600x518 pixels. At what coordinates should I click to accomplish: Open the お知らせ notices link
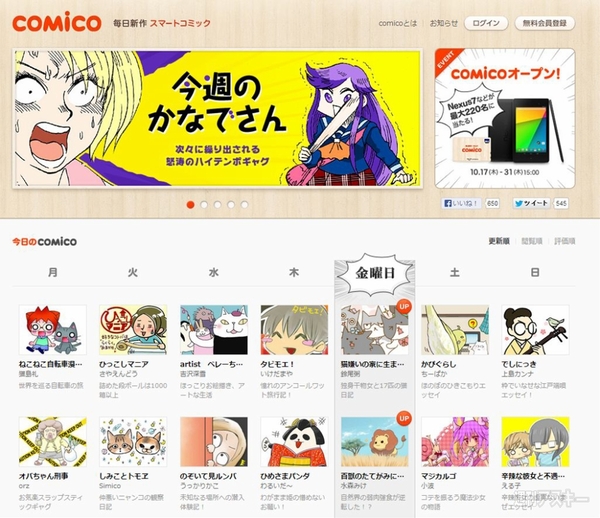coord(443,23)
